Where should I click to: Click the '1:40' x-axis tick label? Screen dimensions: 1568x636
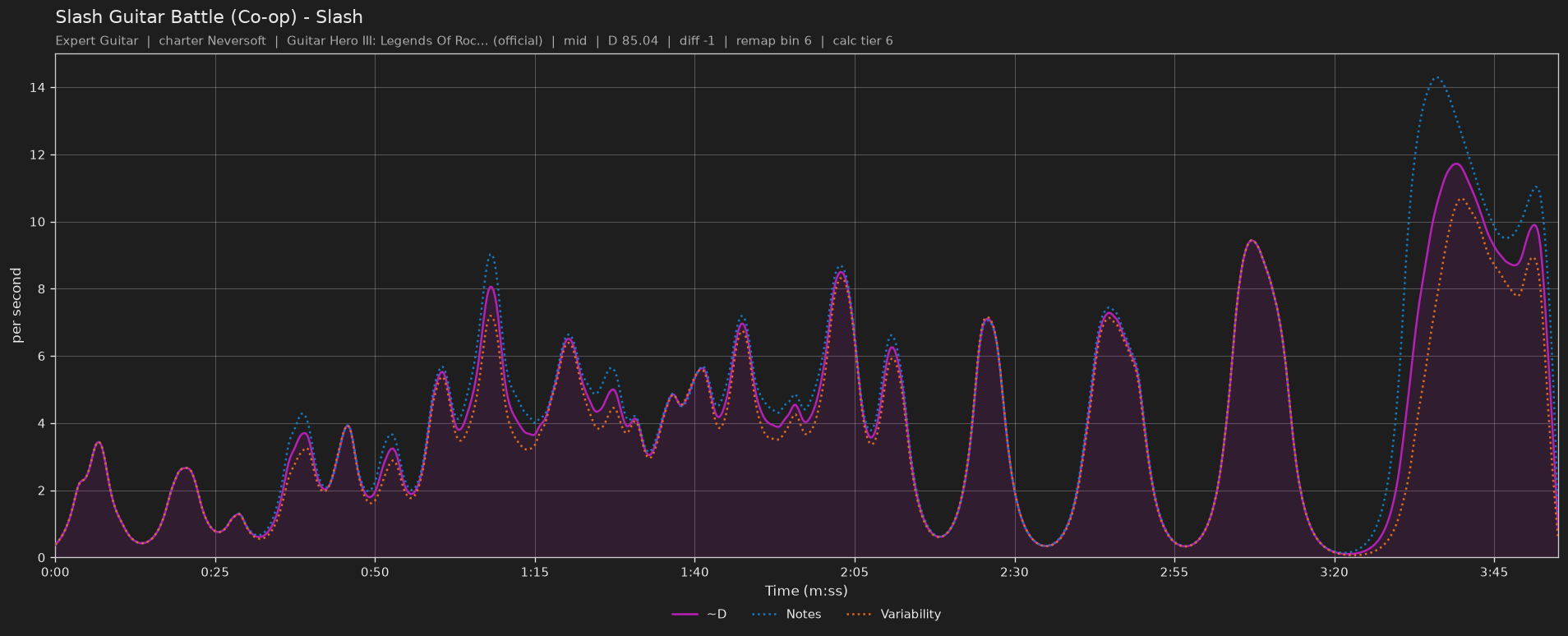(694, 572)
